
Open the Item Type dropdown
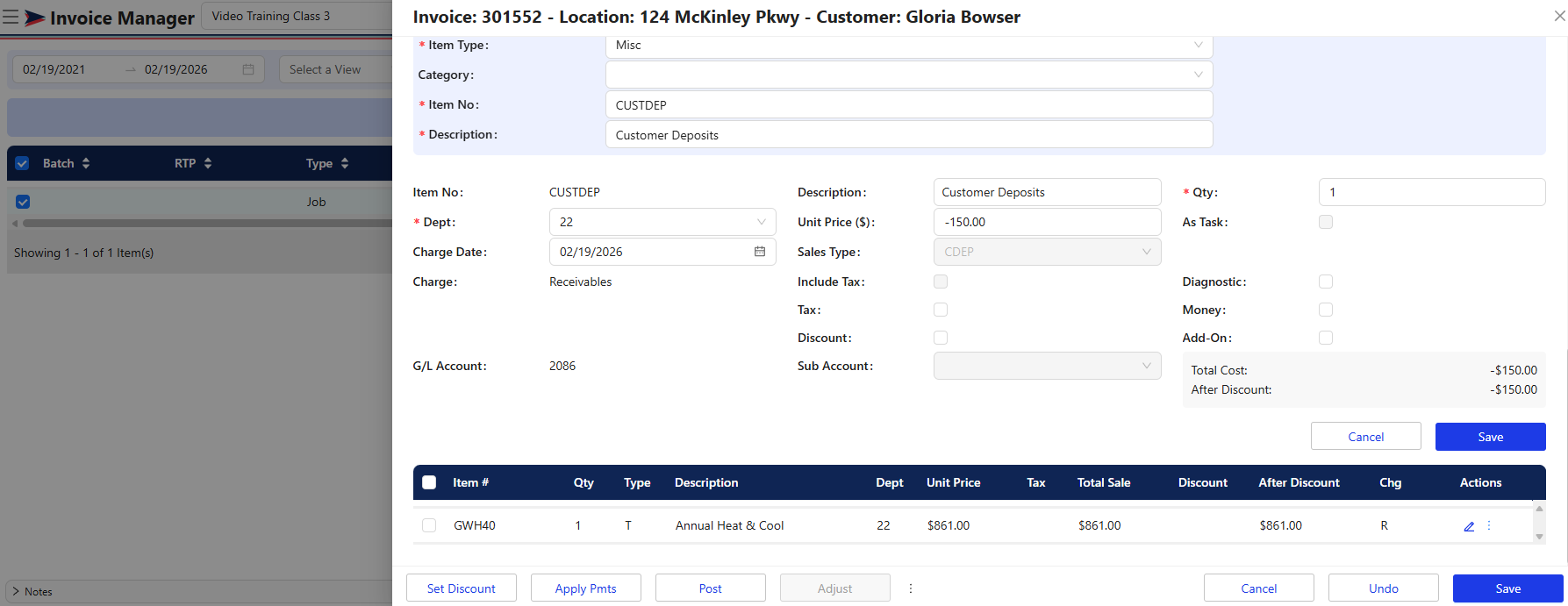(x=908, y=46)
